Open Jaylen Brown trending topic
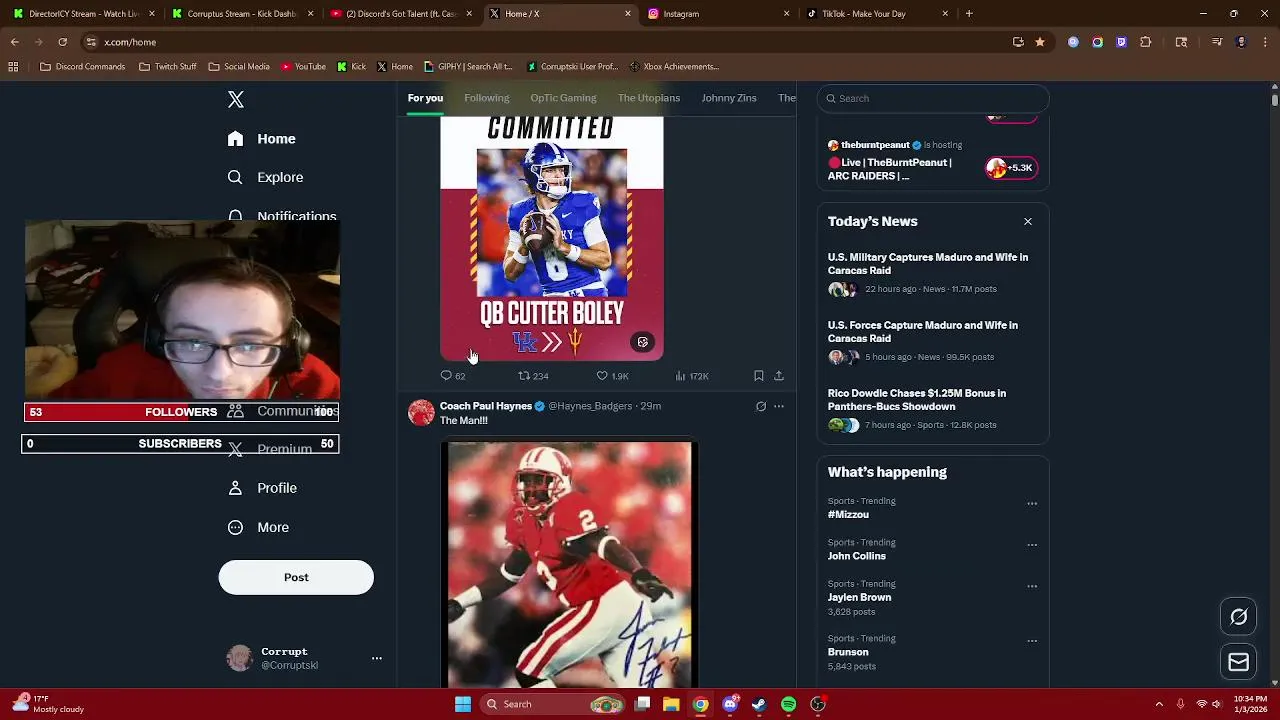Screen dimensions: 1280x720 (x=859, y=597)
